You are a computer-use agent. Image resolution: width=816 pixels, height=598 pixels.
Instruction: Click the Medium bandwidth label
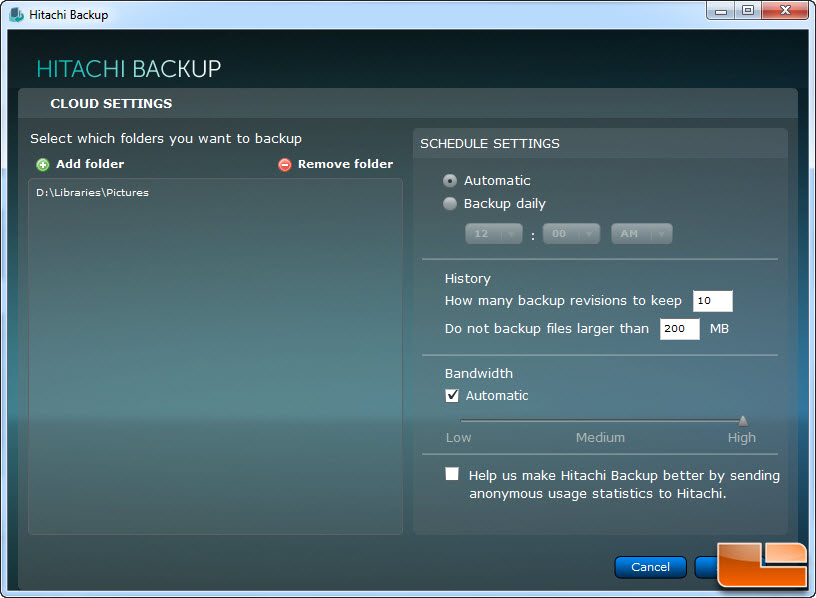[600, 438]
